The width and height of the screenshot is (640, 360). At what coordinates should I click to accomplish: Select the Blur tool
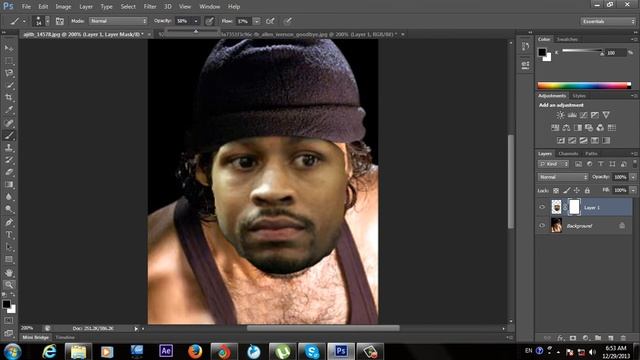tap(9, 197)
